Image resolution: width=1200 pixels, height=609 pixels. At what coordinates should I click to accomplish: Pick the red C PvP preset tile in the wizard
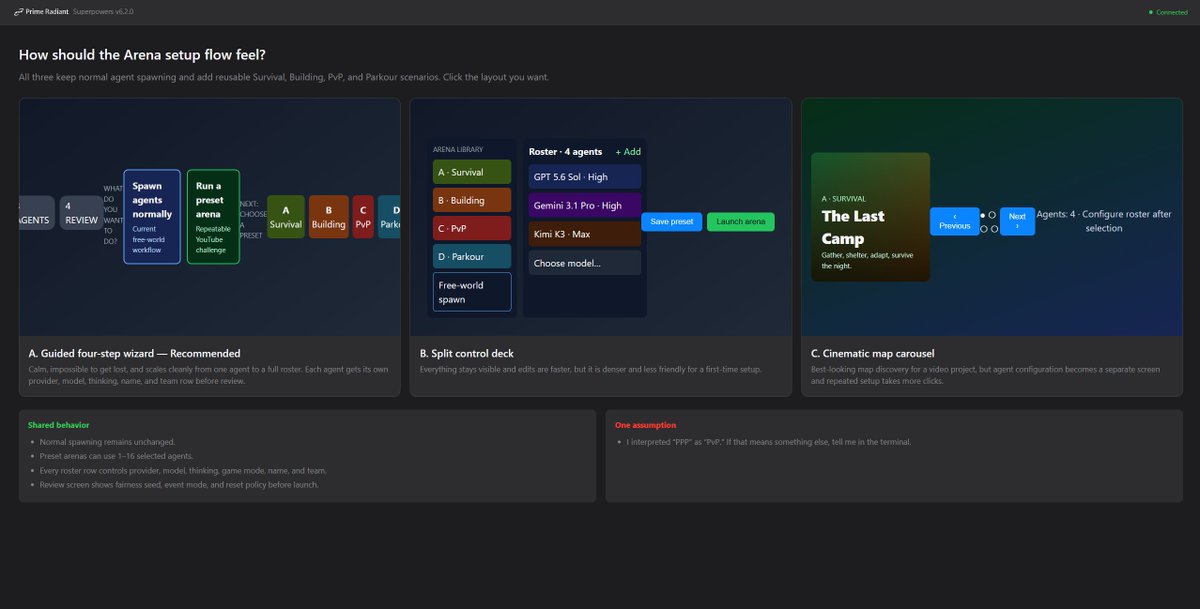(x=363, y=217)
